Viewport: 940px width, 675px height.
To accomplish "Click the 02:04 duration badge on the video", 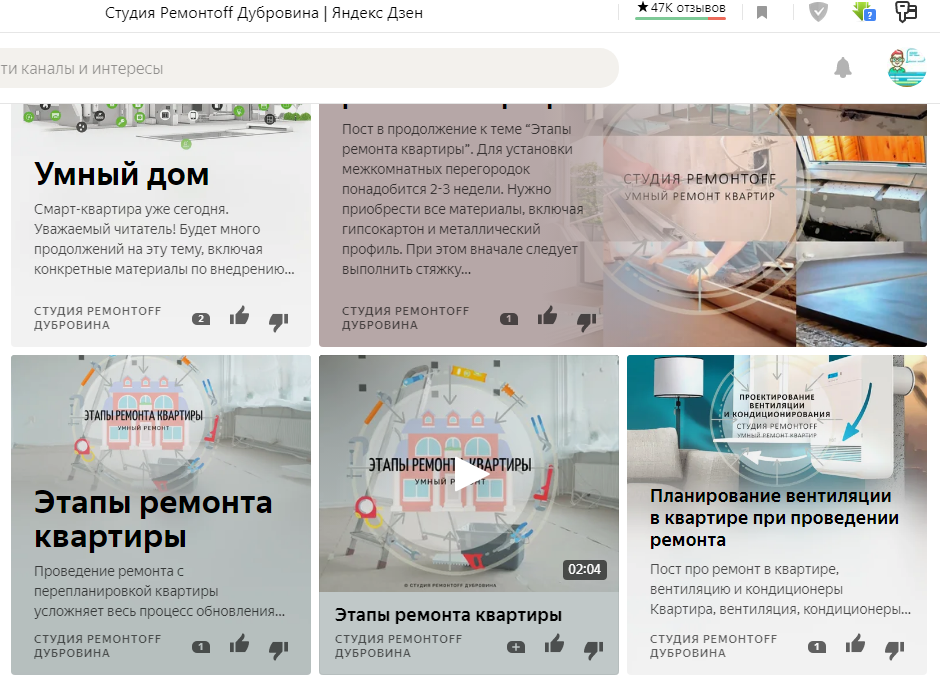I will click(x=585, y=569).
